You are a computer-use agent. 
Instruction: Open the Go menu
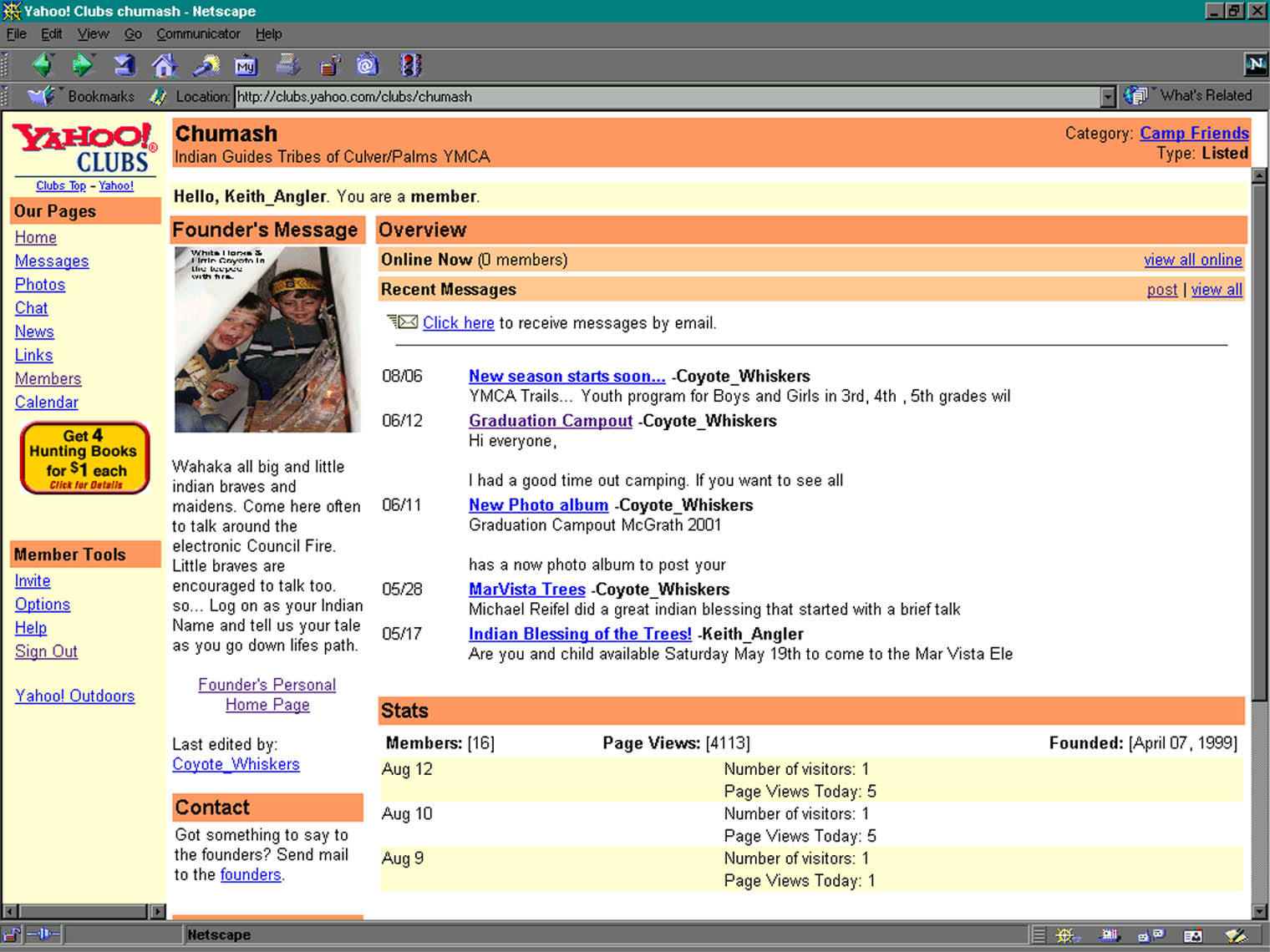pos(133,33)
